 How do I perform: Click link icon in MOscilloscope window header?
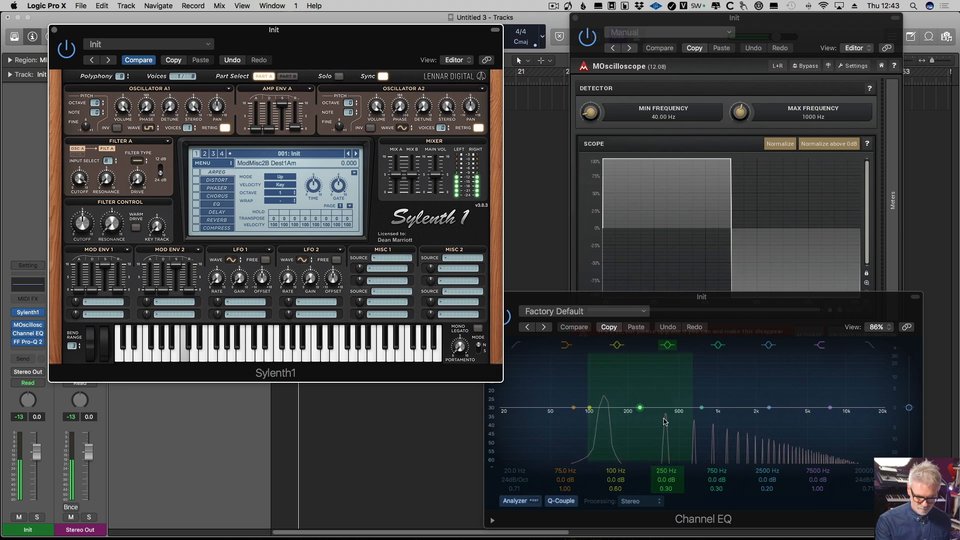pos(886,48)
